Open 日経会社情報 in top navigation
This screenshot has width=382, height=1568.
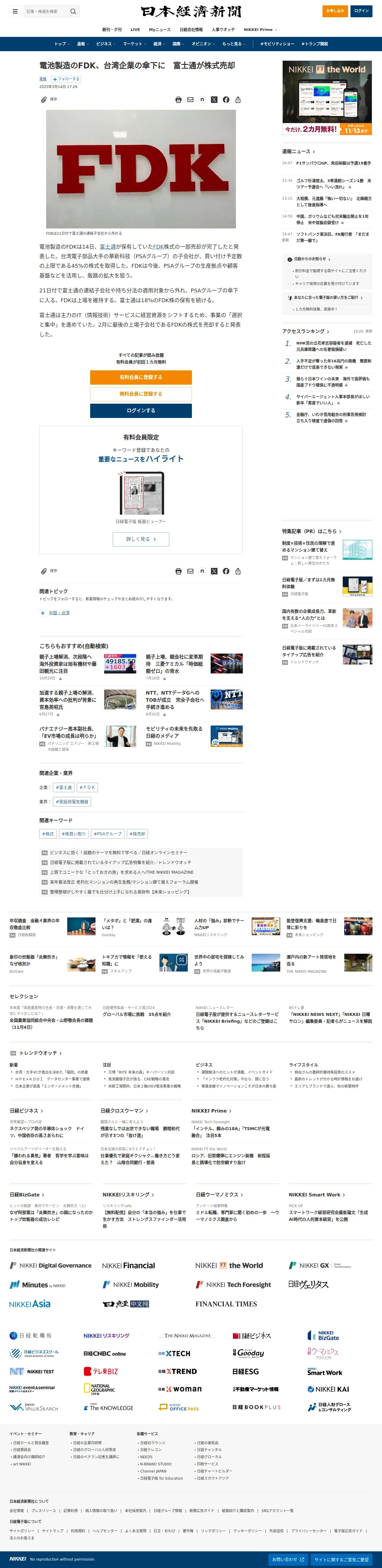(x=191, y=29)
